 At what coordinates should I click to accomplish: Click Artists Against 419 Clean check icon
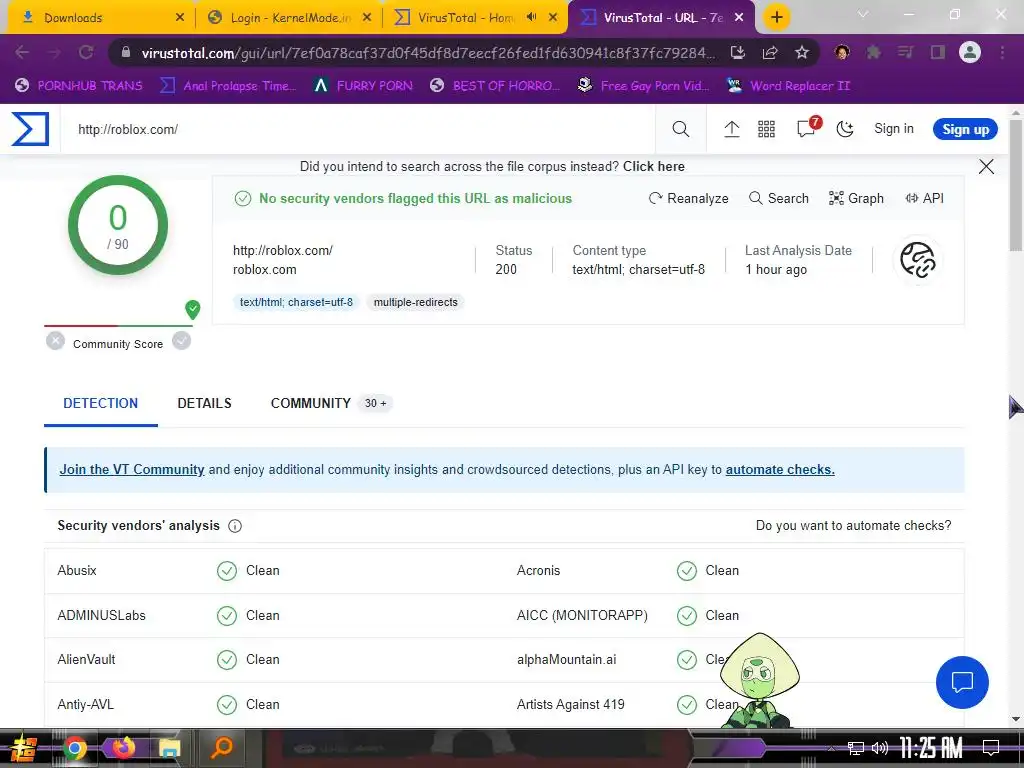[686, 705]
